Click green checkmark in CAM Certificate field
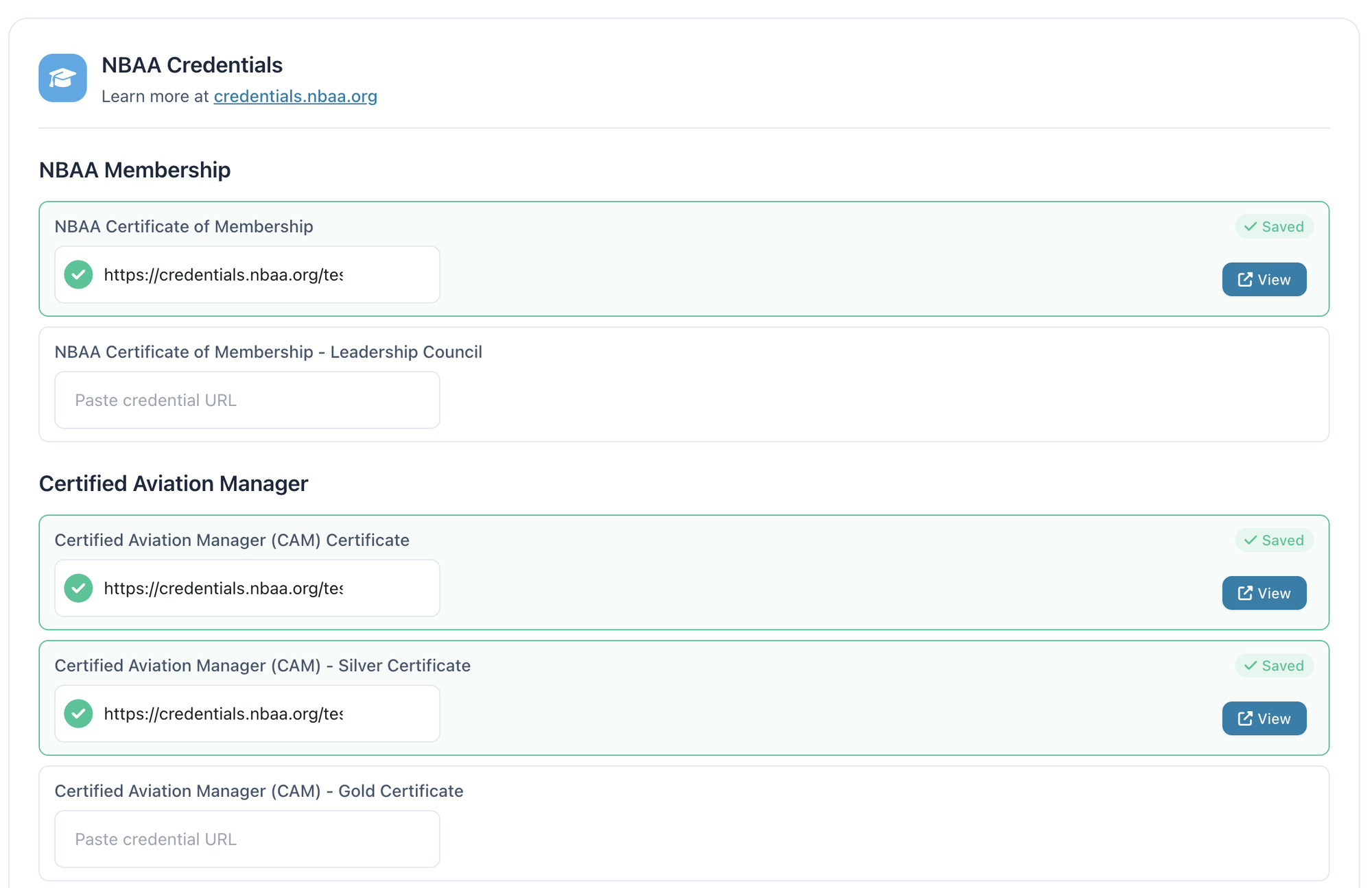 [79, 588]
